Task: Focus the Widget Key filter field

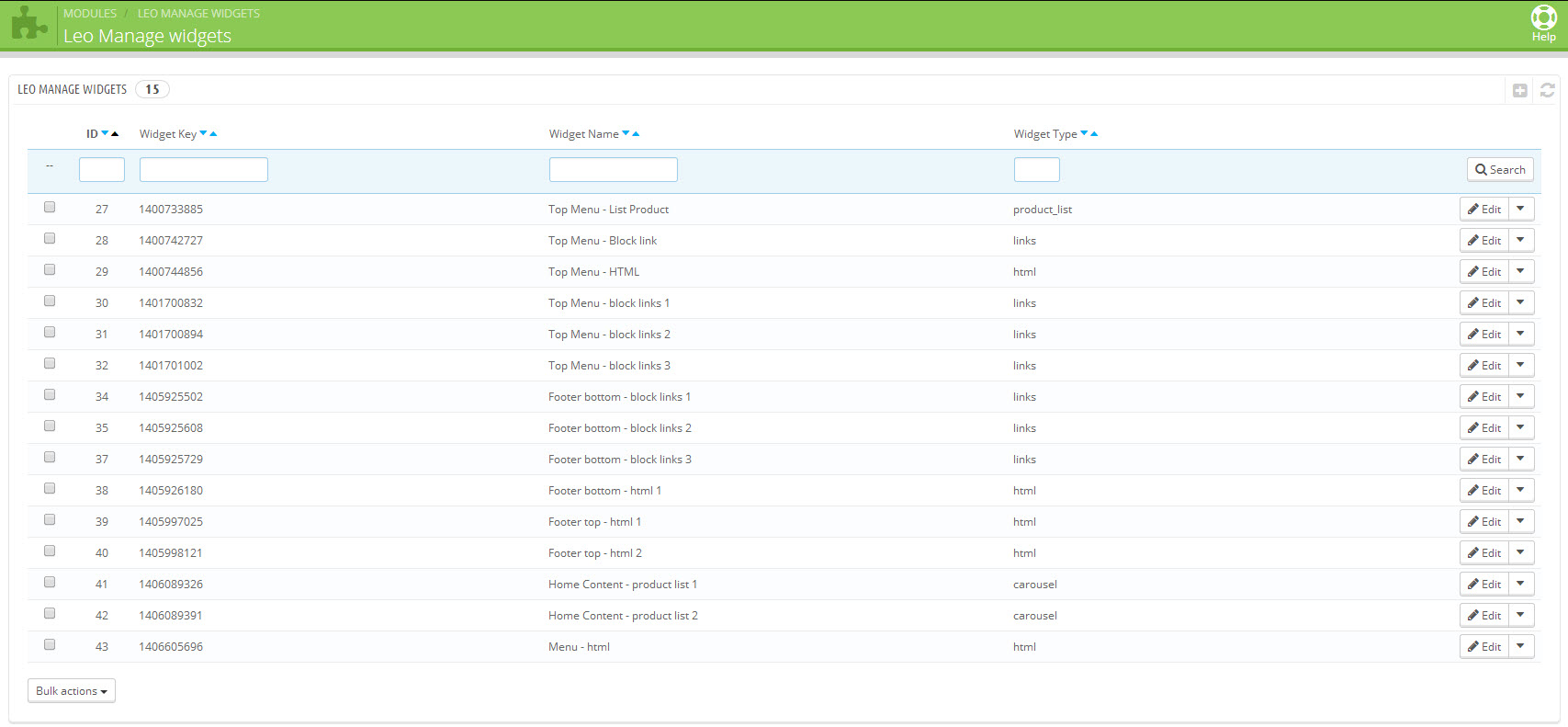Action: click(x=204, y=169)
